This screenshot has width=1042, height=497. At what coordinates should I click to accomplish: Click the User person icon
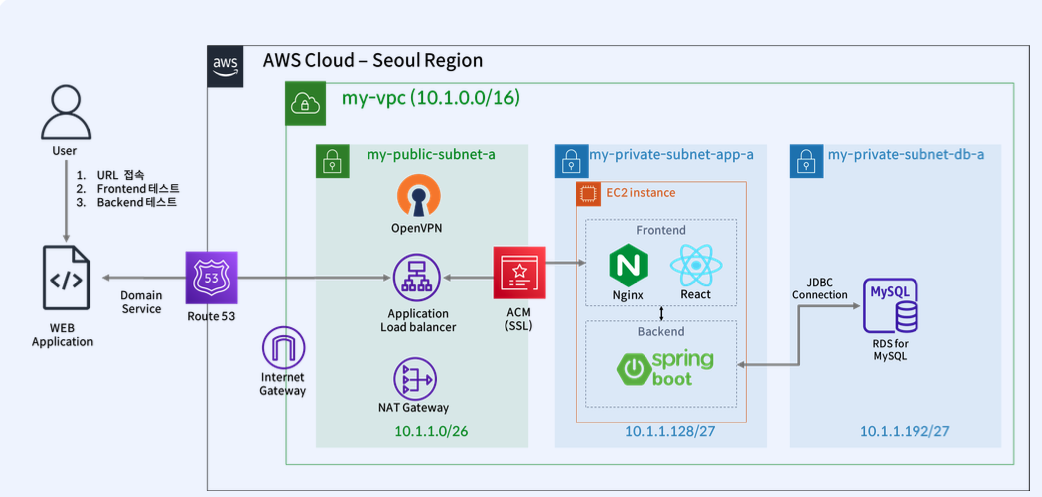[66, 112]
